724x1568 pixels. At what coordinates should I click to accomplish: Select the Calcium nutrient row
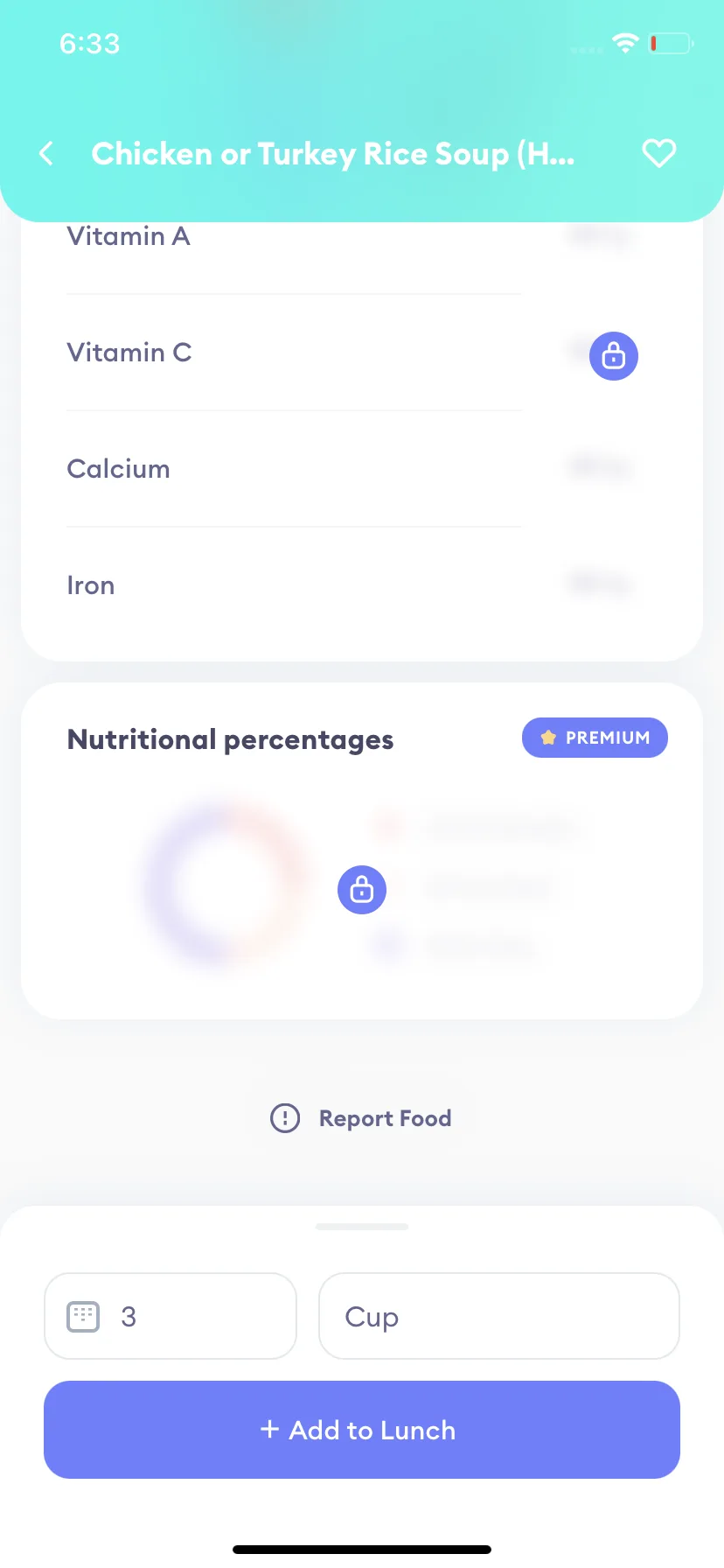(350, 469)
